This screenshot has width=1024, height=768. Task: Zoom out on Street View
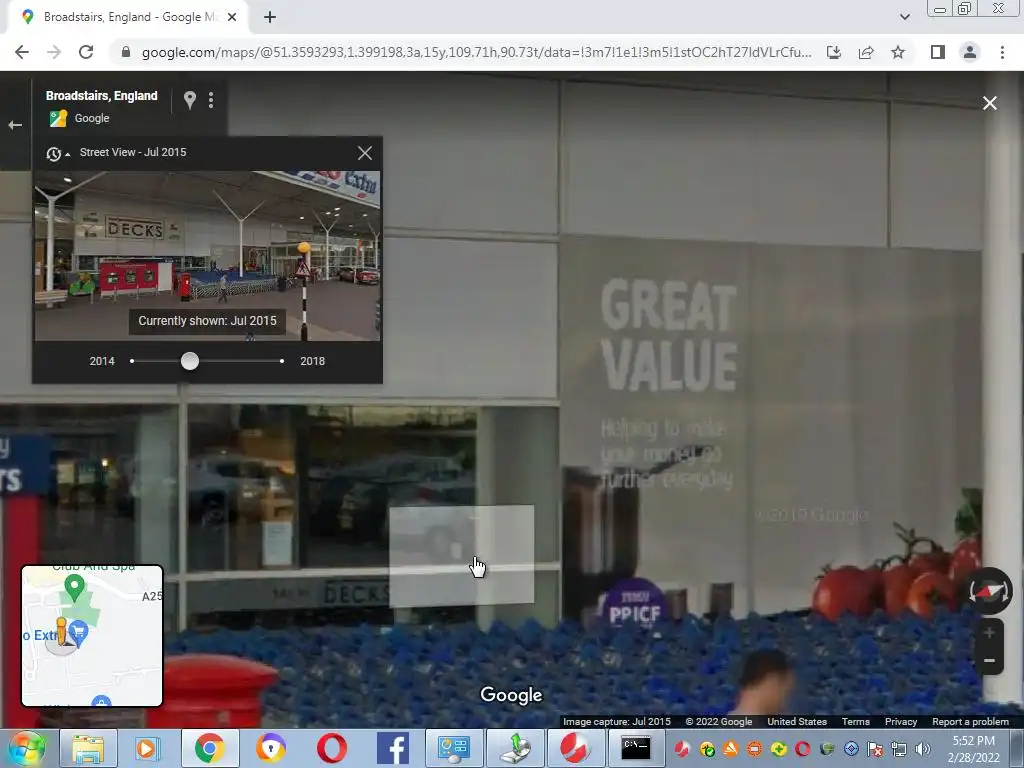pos(989,661)
